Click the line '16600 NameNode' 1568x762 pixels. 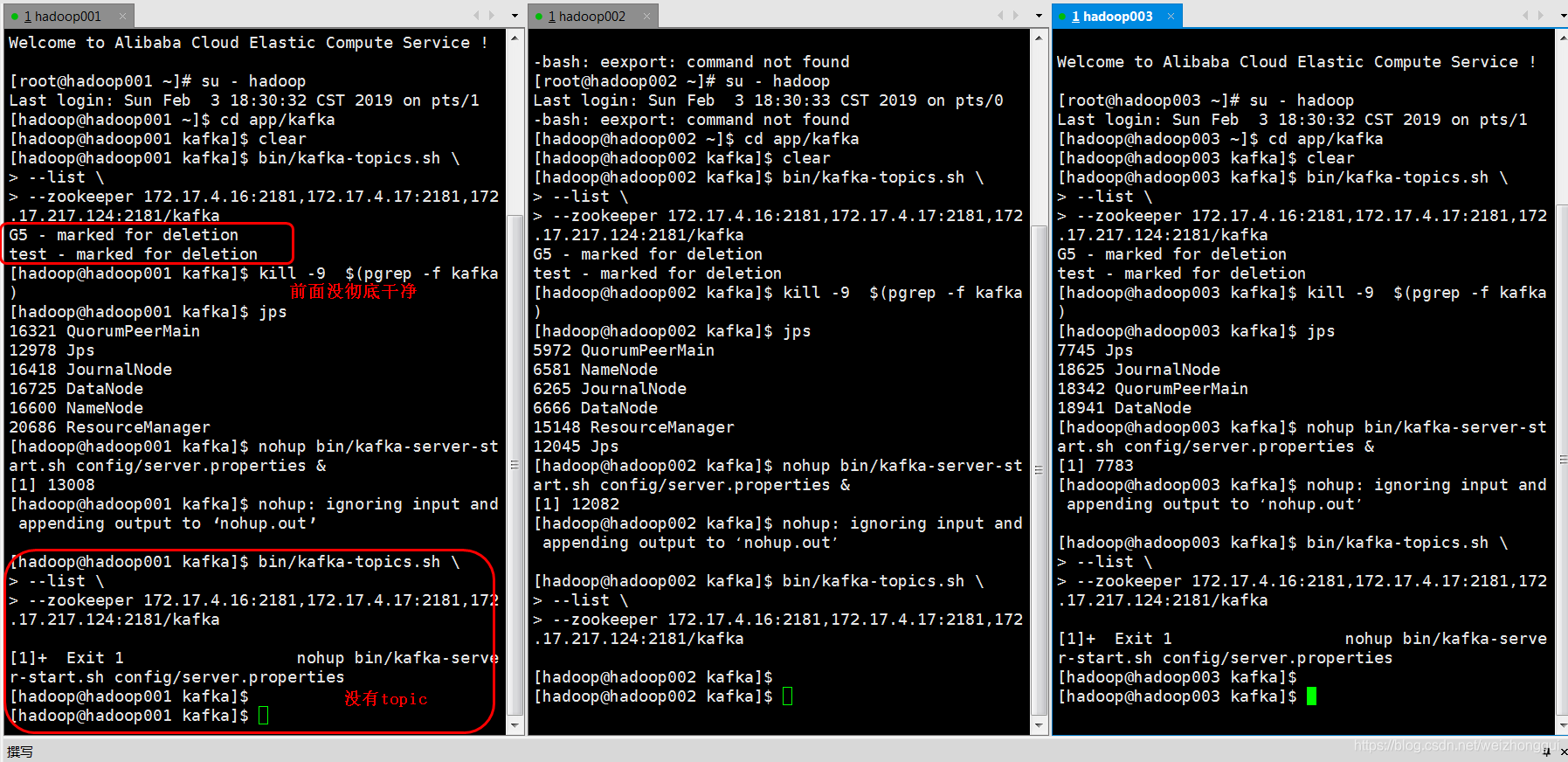tap(76, 408)
